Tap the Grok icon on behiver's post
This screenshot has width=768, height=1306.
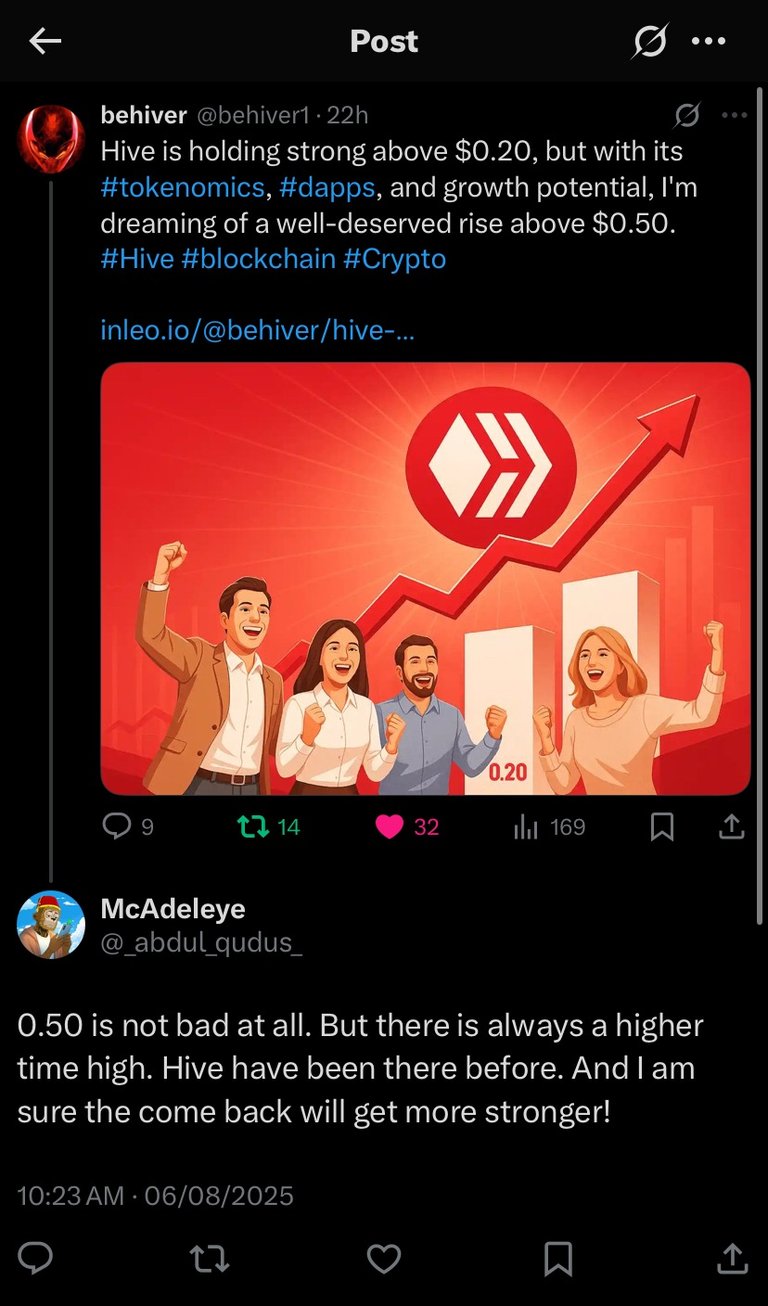click(686, 116)
